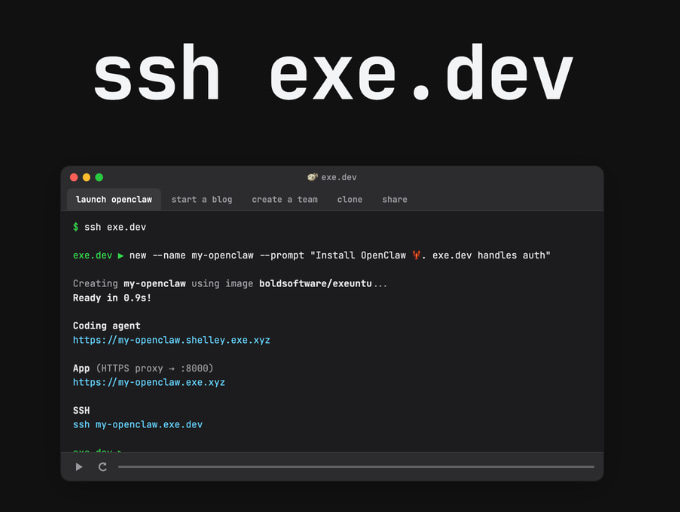680x512 pixels.
Task: Click the 'Coding agent' label
Action: point(107,326)
